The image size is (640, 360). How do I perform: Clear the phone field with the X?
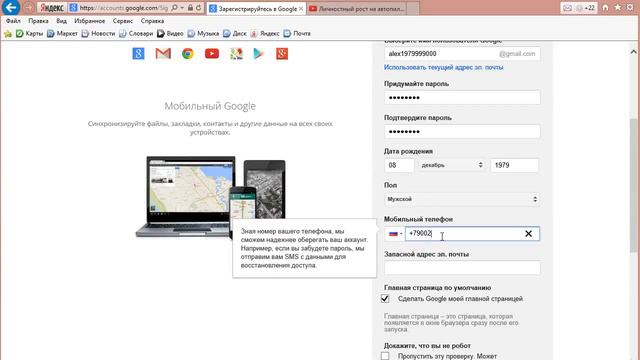click(x=528, y=233)
